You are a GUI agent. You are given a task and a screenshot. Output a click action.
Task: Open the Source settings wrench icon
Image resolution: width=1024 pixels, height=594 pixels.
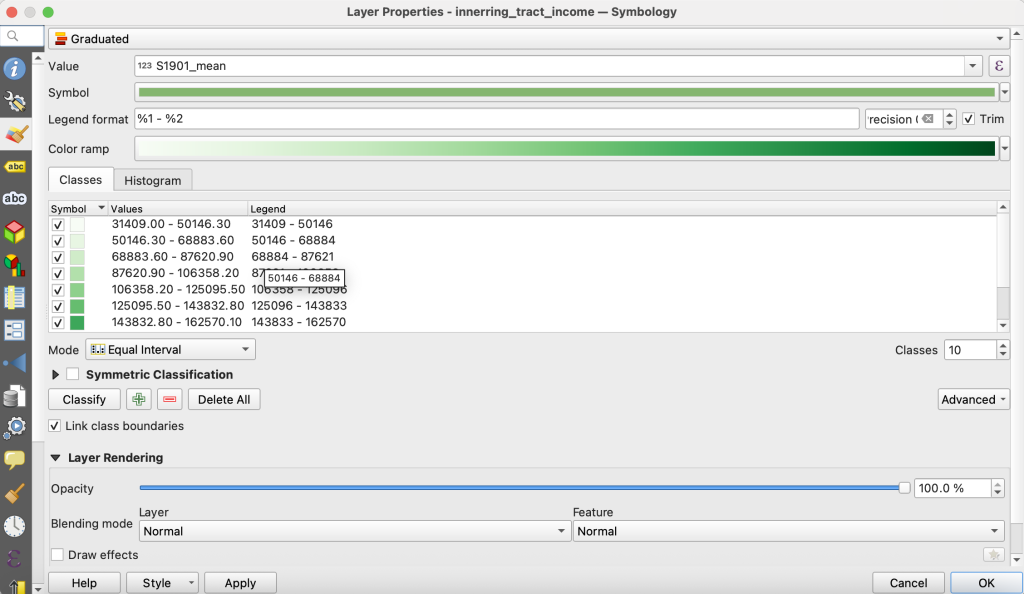pos(15,101)
